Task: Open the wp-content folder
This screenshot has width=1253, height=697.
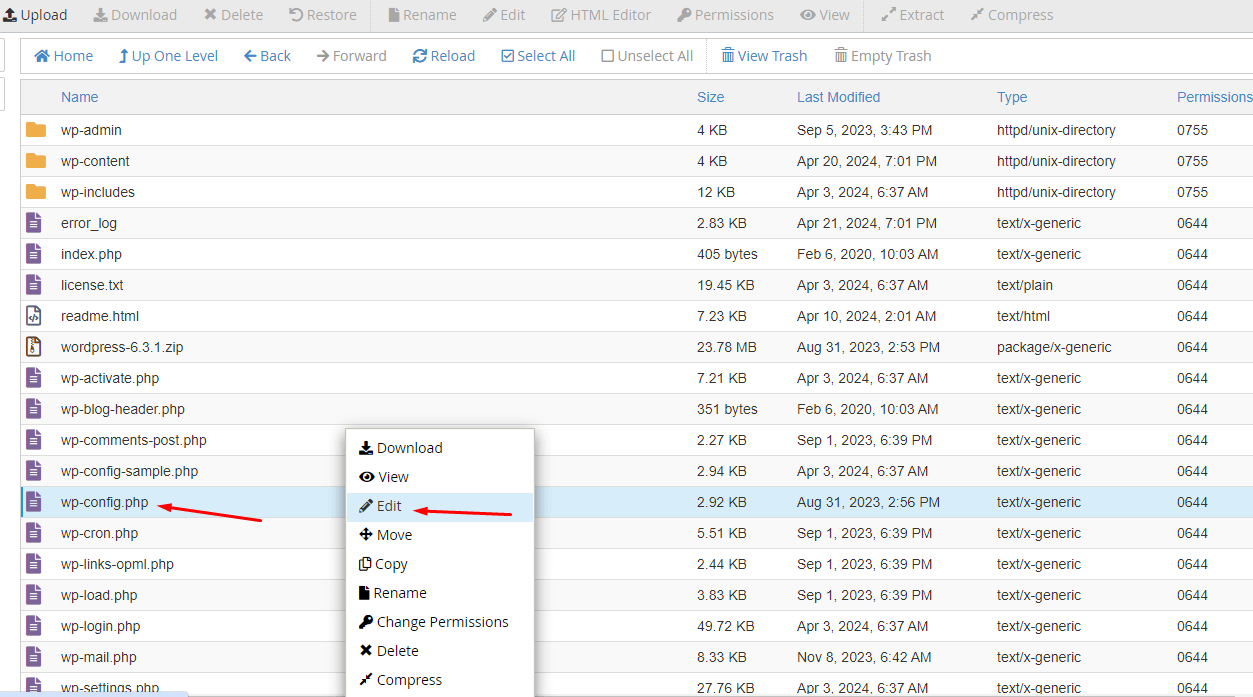Action: tap(95, 161)
